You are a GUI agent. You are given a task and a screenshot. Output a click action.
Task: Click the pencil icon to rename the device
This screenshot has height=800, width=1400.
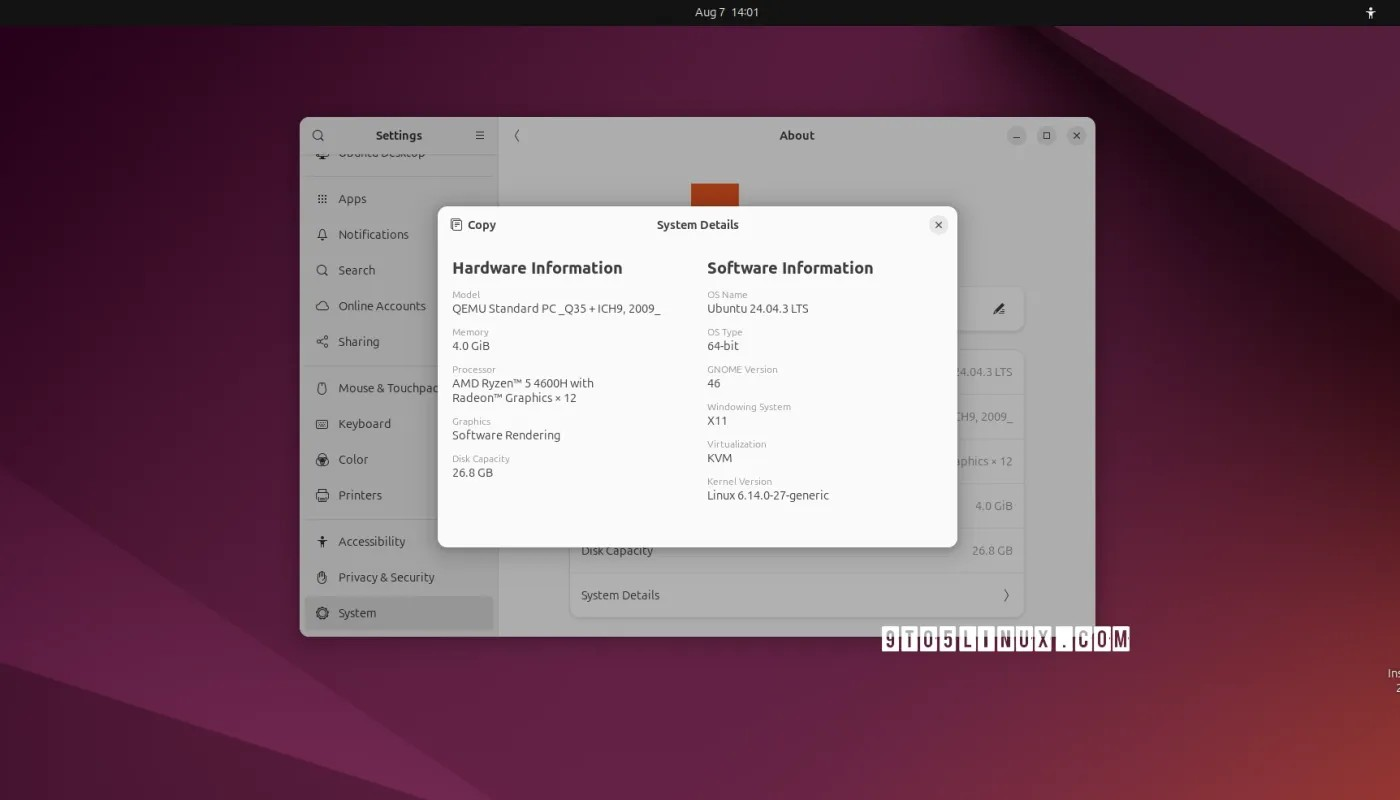point(998,309)
